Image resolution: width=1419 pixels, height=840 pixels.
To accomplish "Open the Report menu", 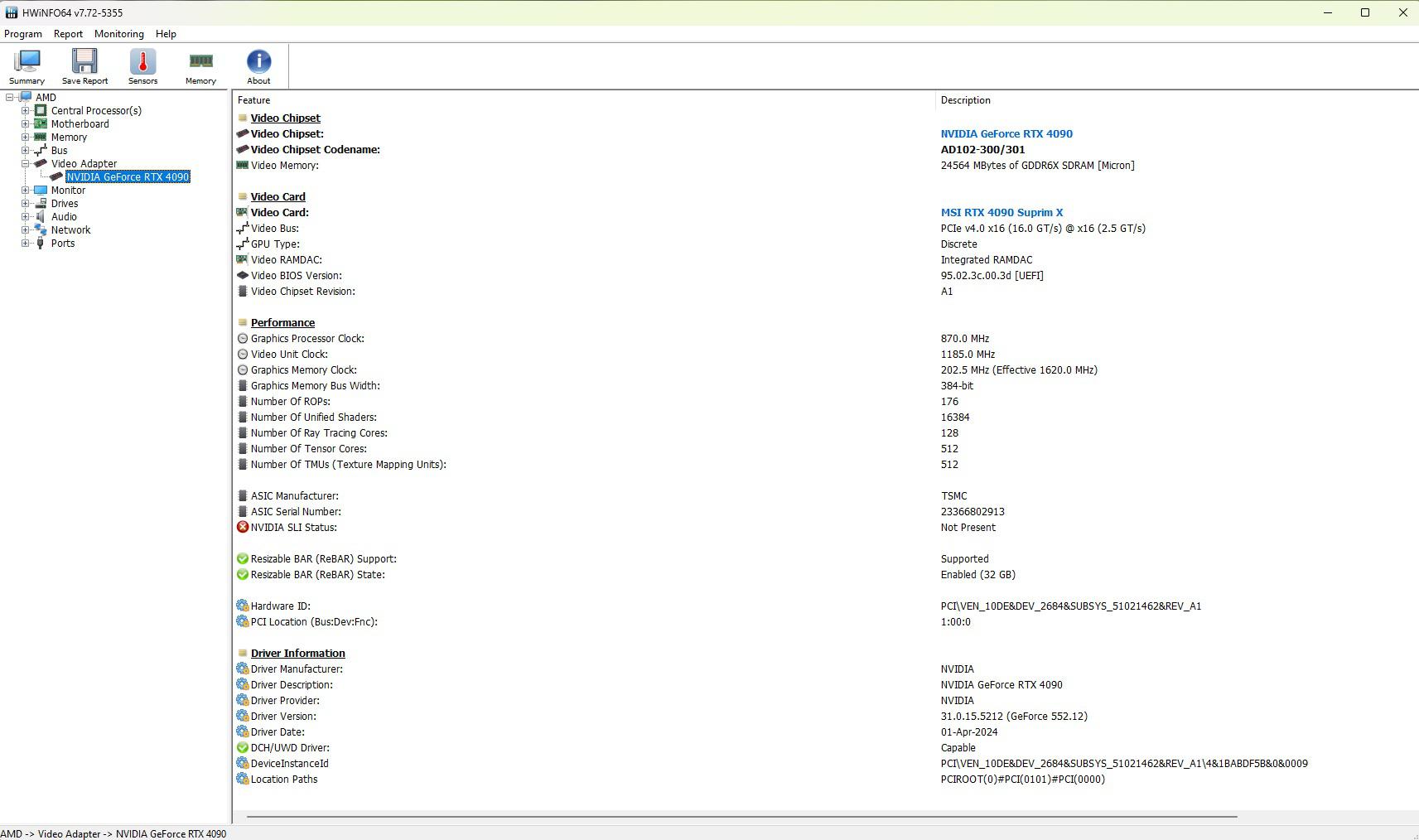I will [x=68, y=34].
